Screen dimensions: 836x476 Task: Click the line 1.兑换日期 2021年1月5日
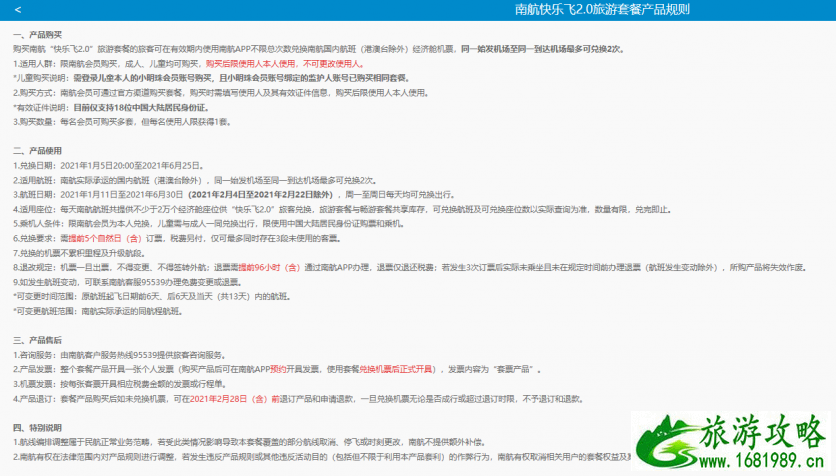point(108,165)
